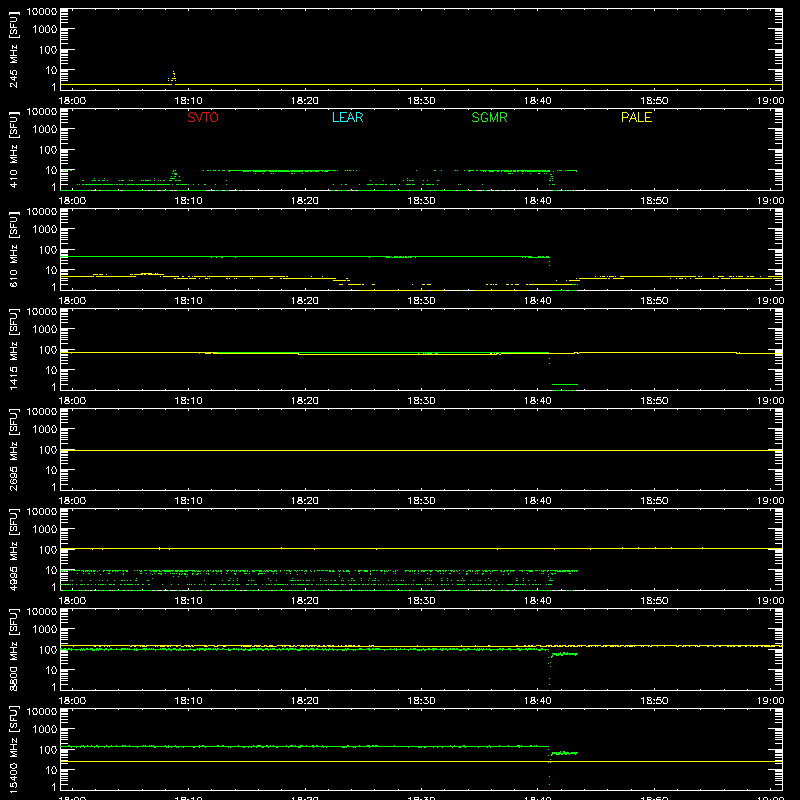Click the 10000 y-axis label of 245 MHz plot
800x800 pixels.
42,12
